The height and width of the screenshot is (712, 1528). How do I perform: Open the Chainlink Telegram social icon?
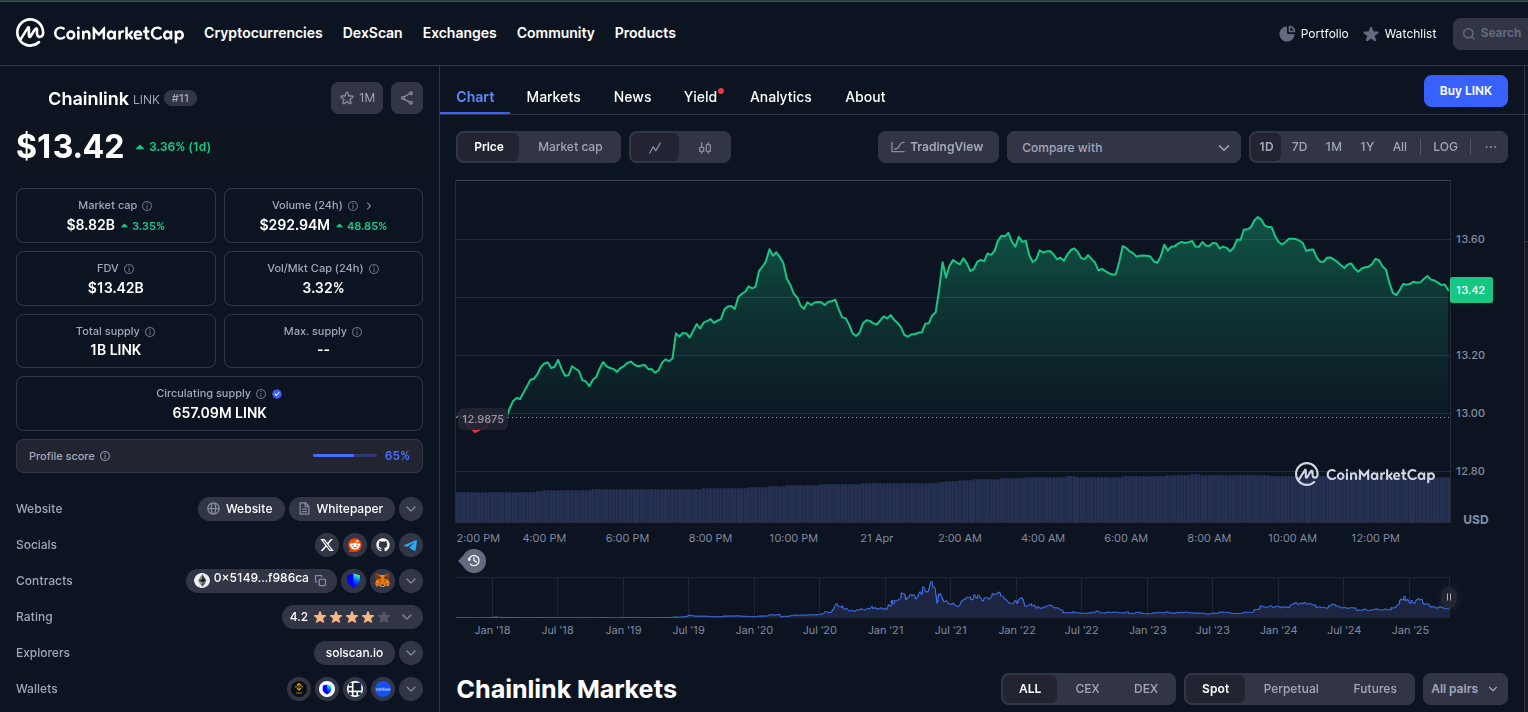(411, 545)
